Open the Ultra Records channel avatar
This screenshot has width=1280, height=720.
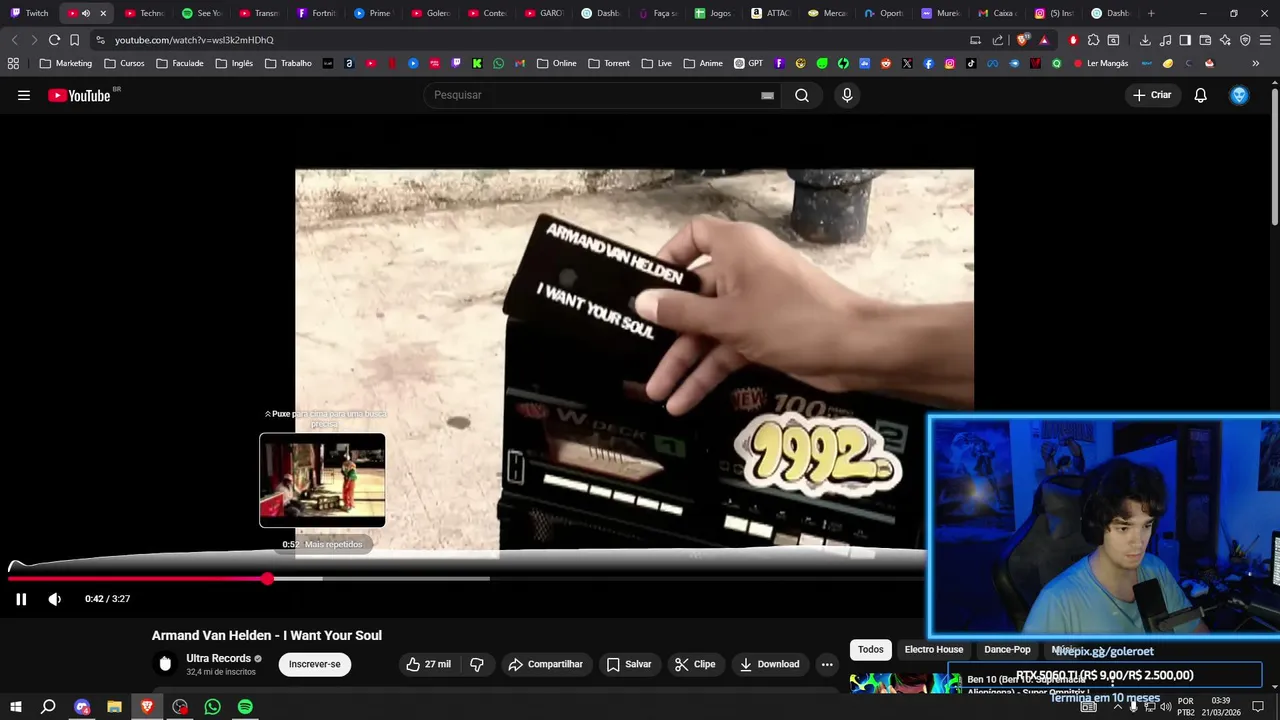pyautogui.click(x=165, y=663)
